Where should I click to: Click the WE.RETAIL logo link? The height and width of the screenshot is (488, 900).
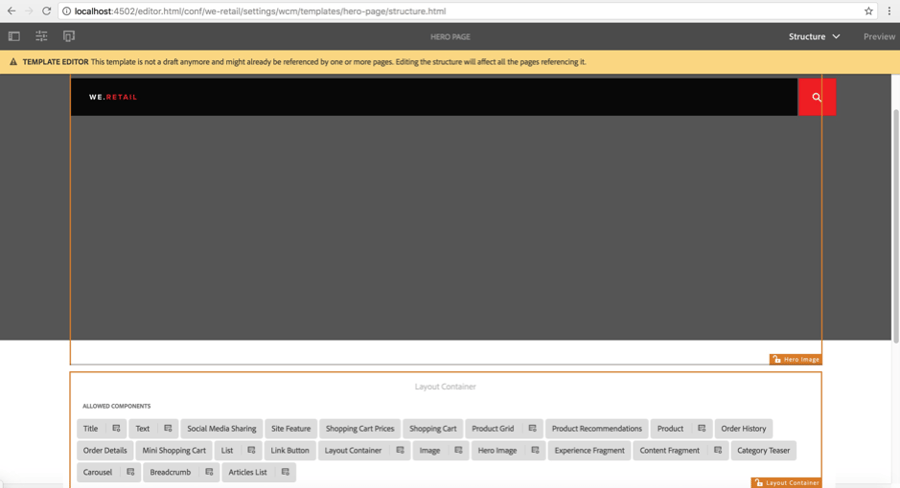pyautogui.click(x=113, y=97)
